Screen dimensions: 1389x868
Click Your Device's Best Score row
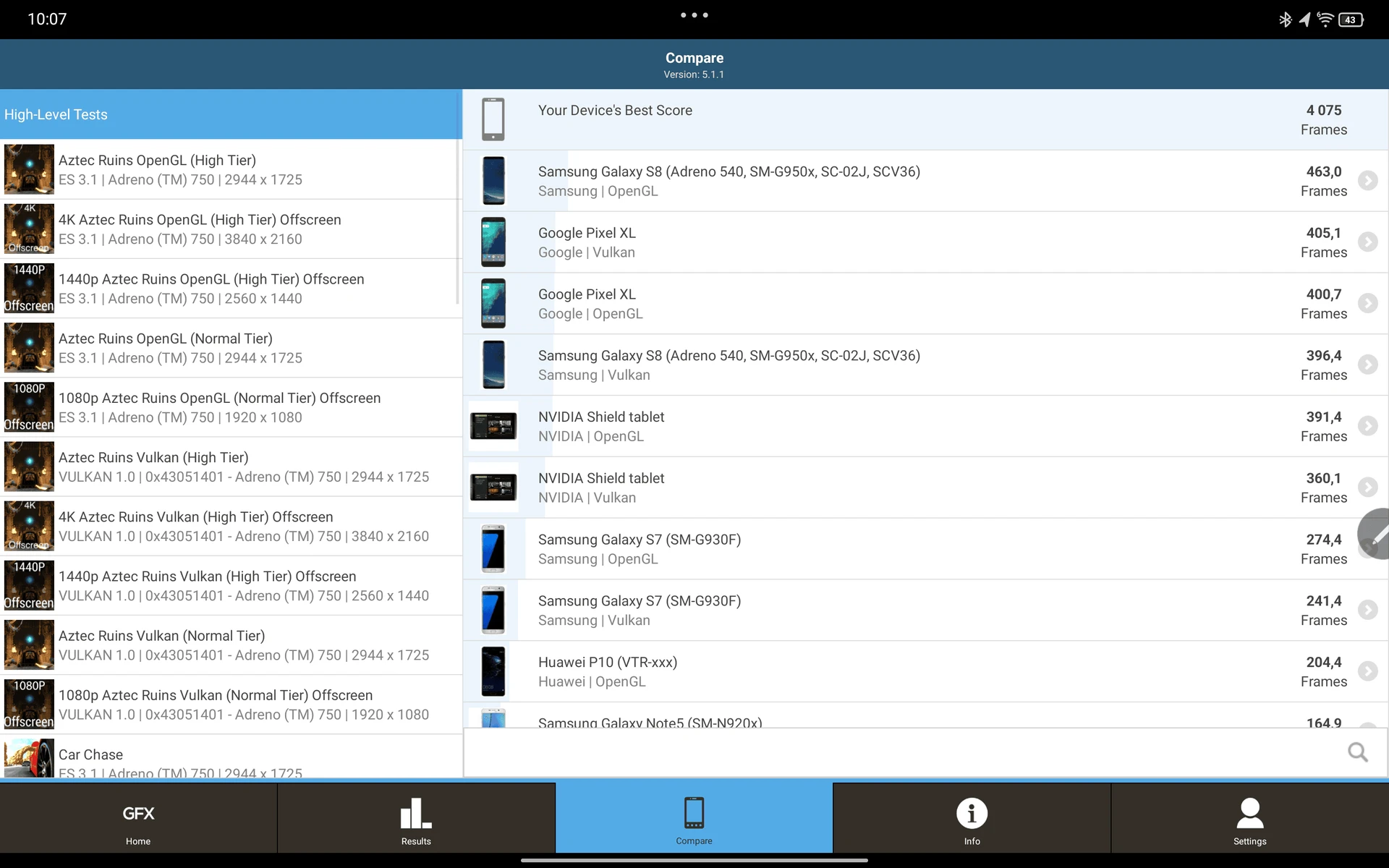click(925, 119)
